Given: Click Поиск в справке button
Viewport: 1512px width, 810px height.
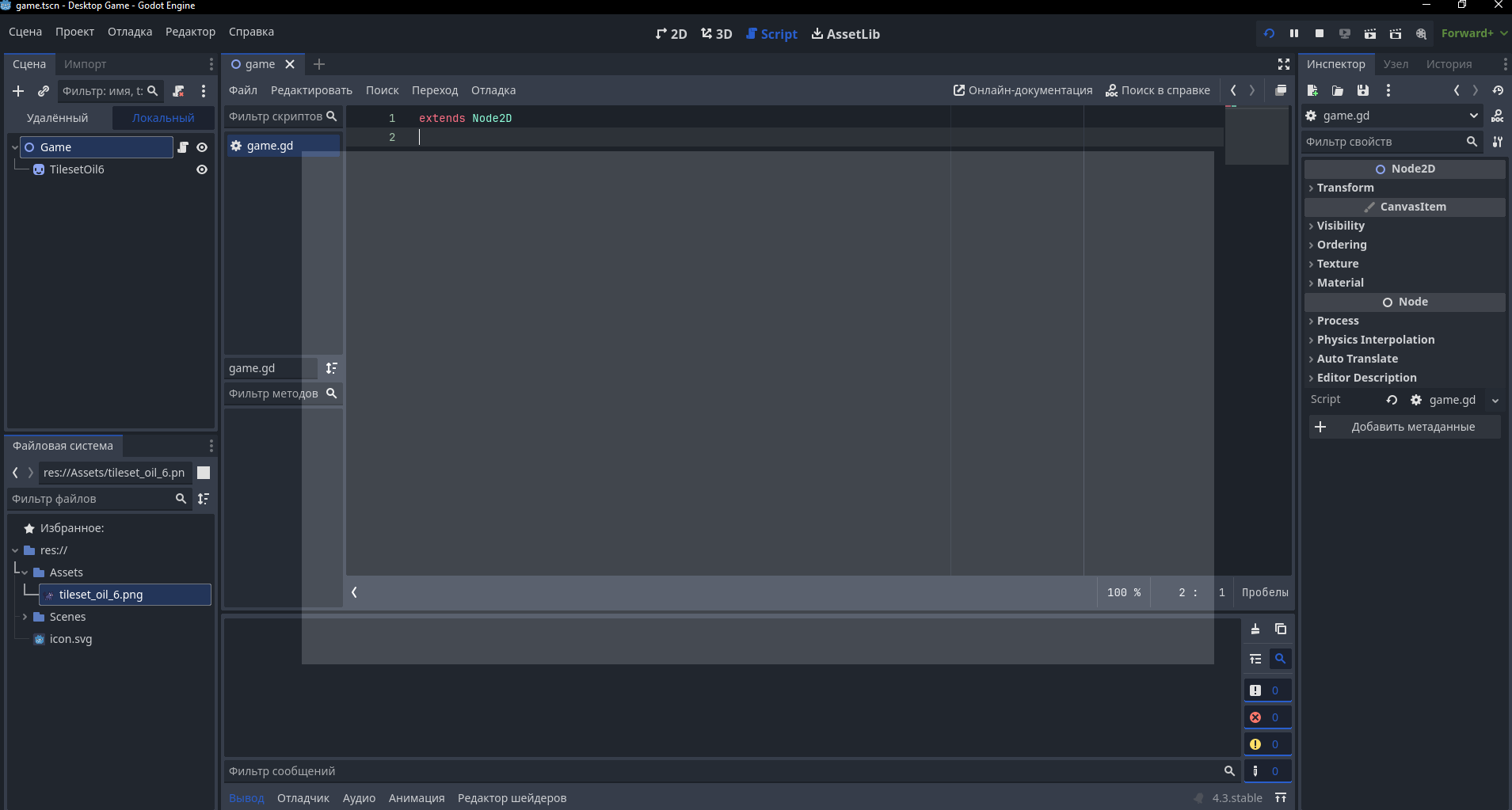Looking at the screenshot, I should pos(1158,90).
